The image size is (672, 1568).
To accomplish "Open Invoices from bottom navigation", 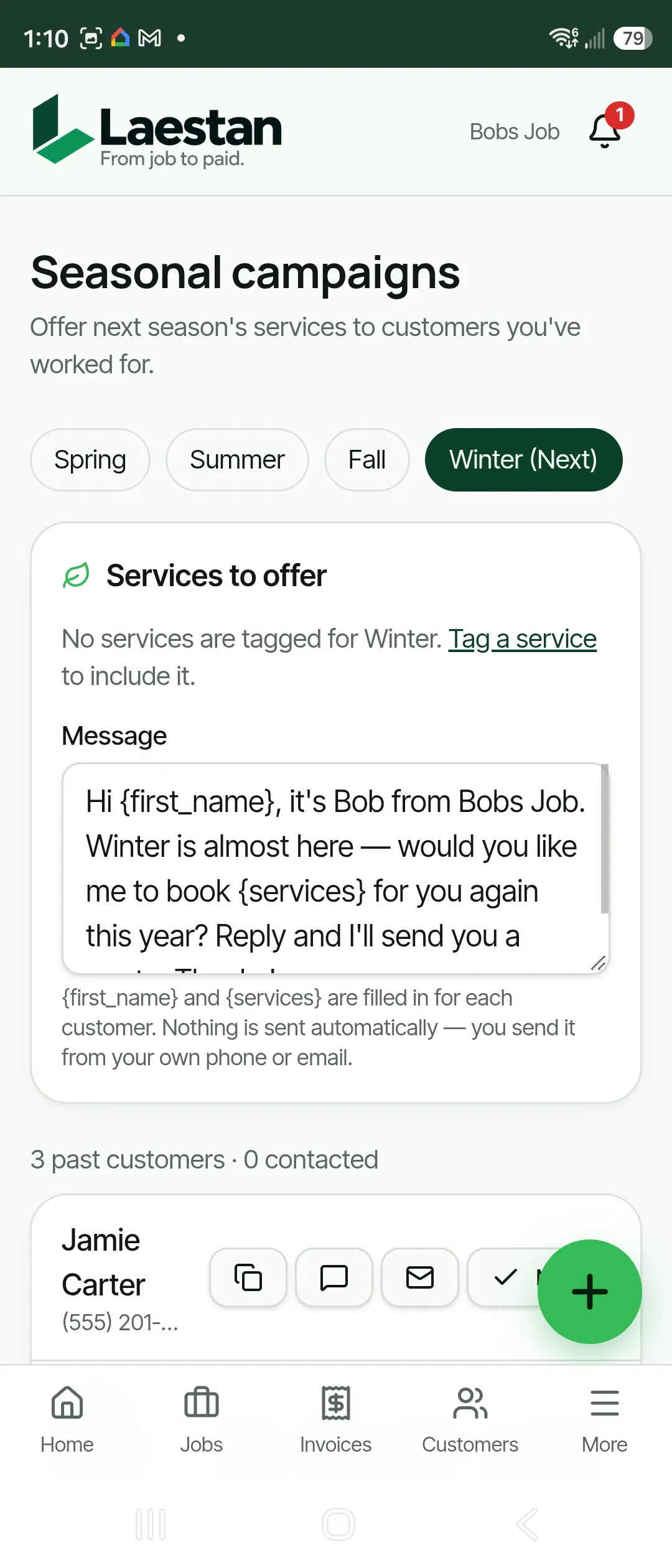I will click(336, 1420).
